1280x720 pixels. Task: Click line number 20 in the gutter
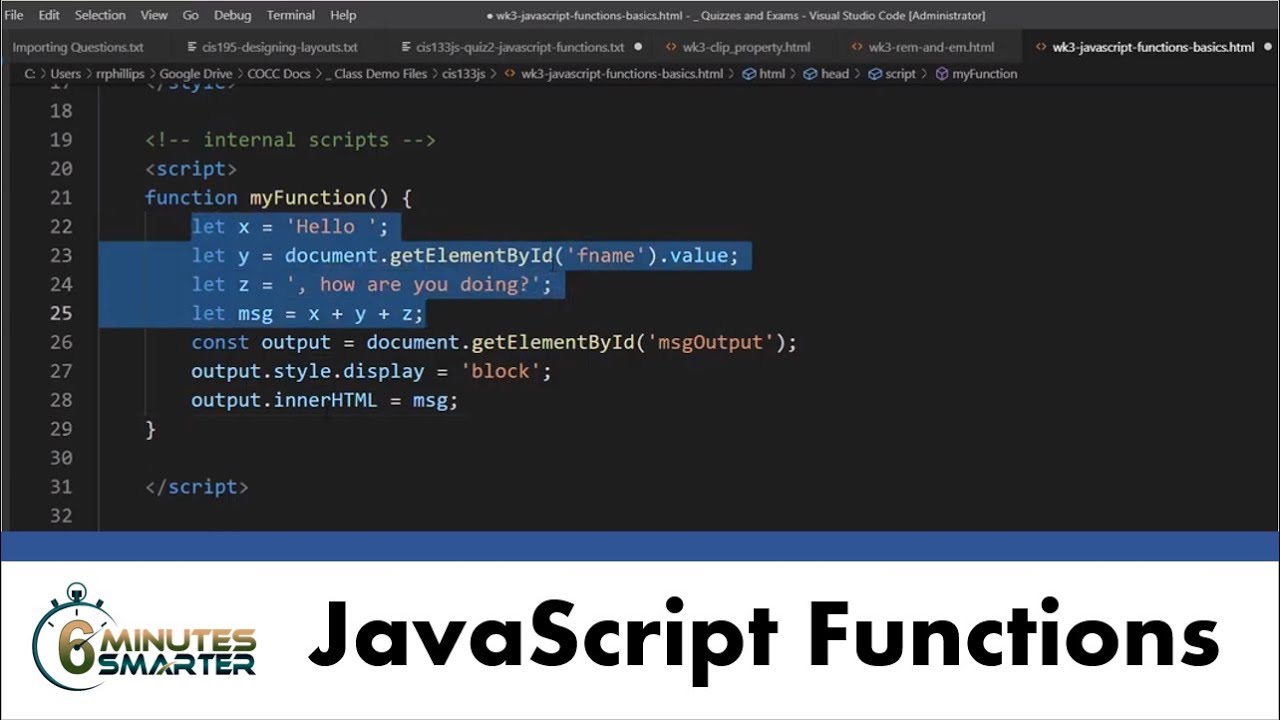pyautogui.click(x=60, y=169)
